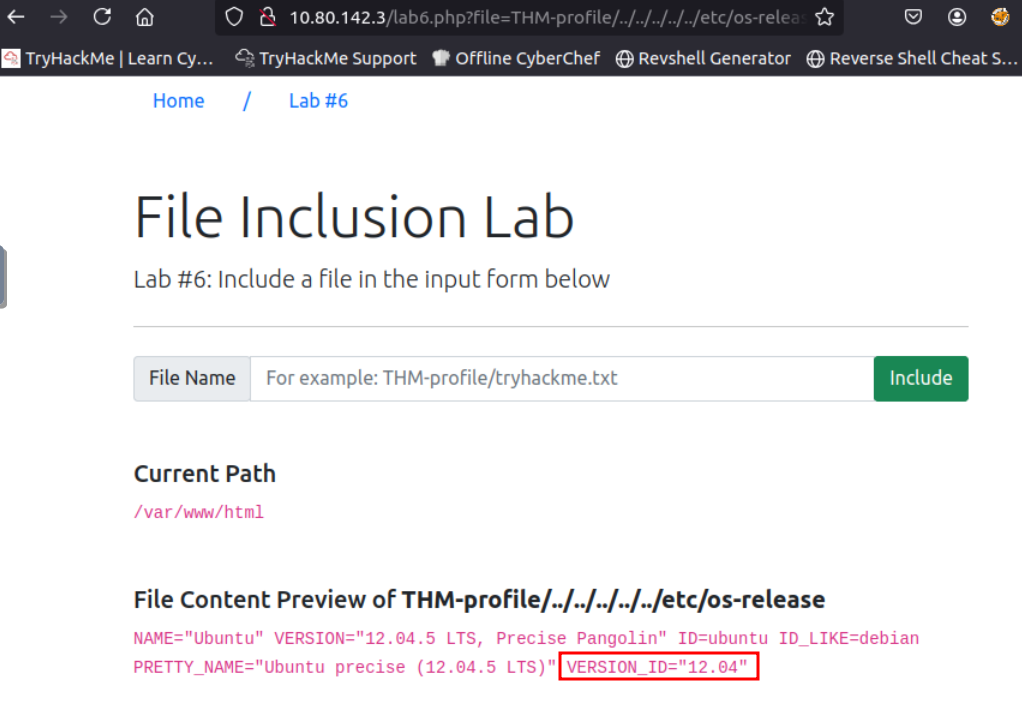Click the browser forward arrow
This screenshot has width=1022, height=717.
[x=59, y=17]
